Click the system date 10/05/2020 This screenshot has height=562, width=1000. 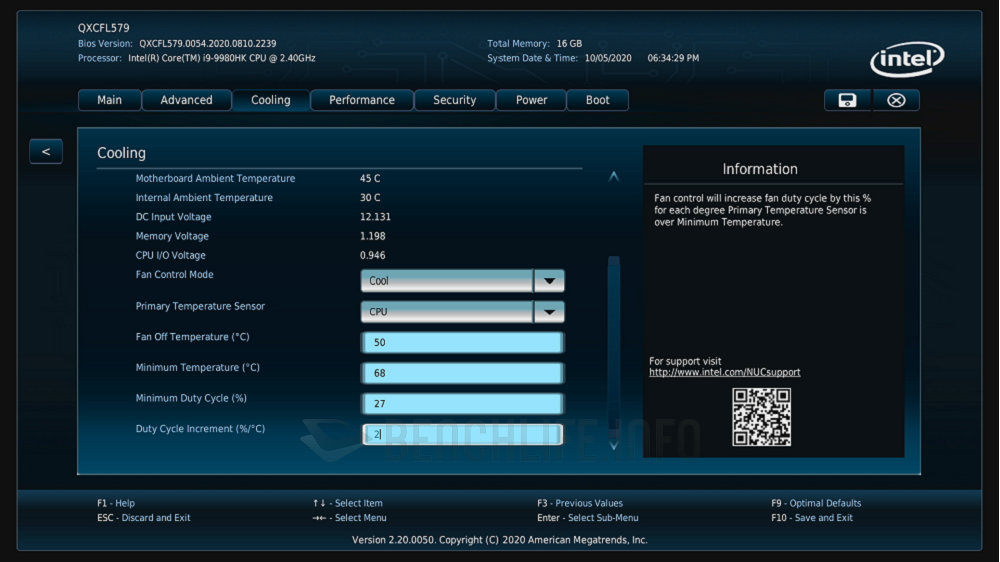pyautogui.click(x=608, y=58)
